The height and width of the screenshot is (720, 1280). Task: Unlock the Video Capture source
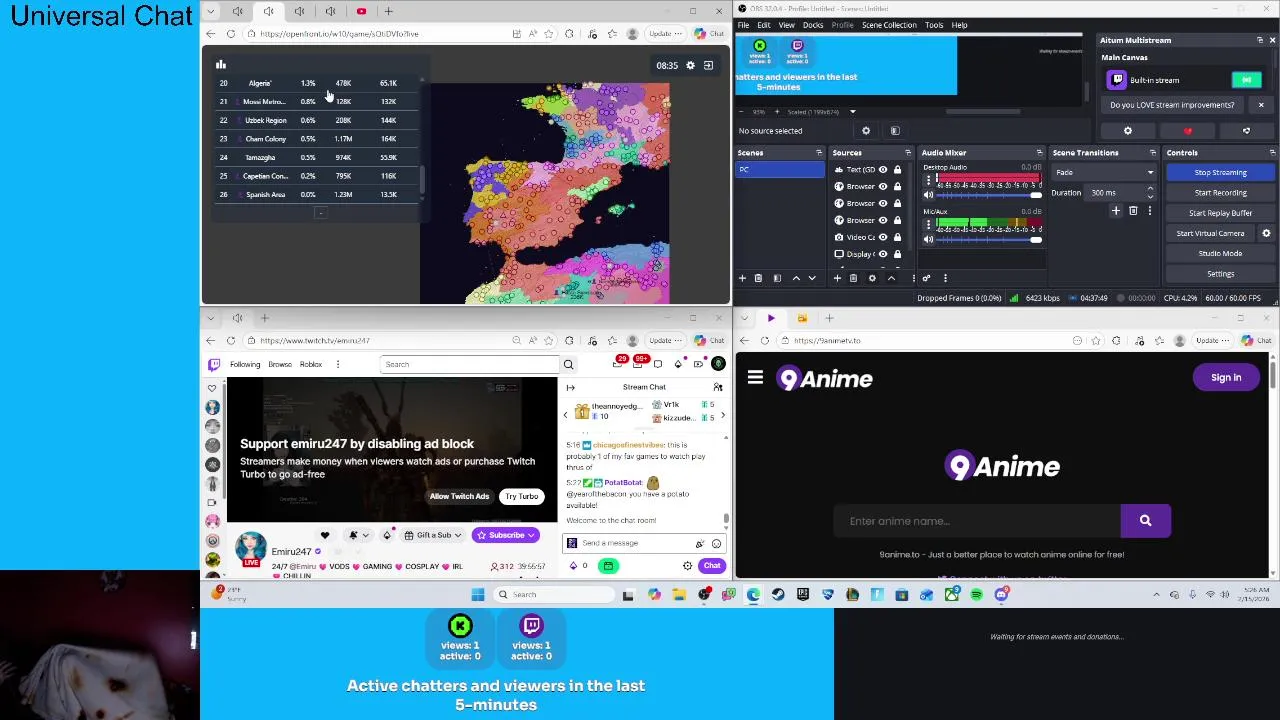pos(897,237)
